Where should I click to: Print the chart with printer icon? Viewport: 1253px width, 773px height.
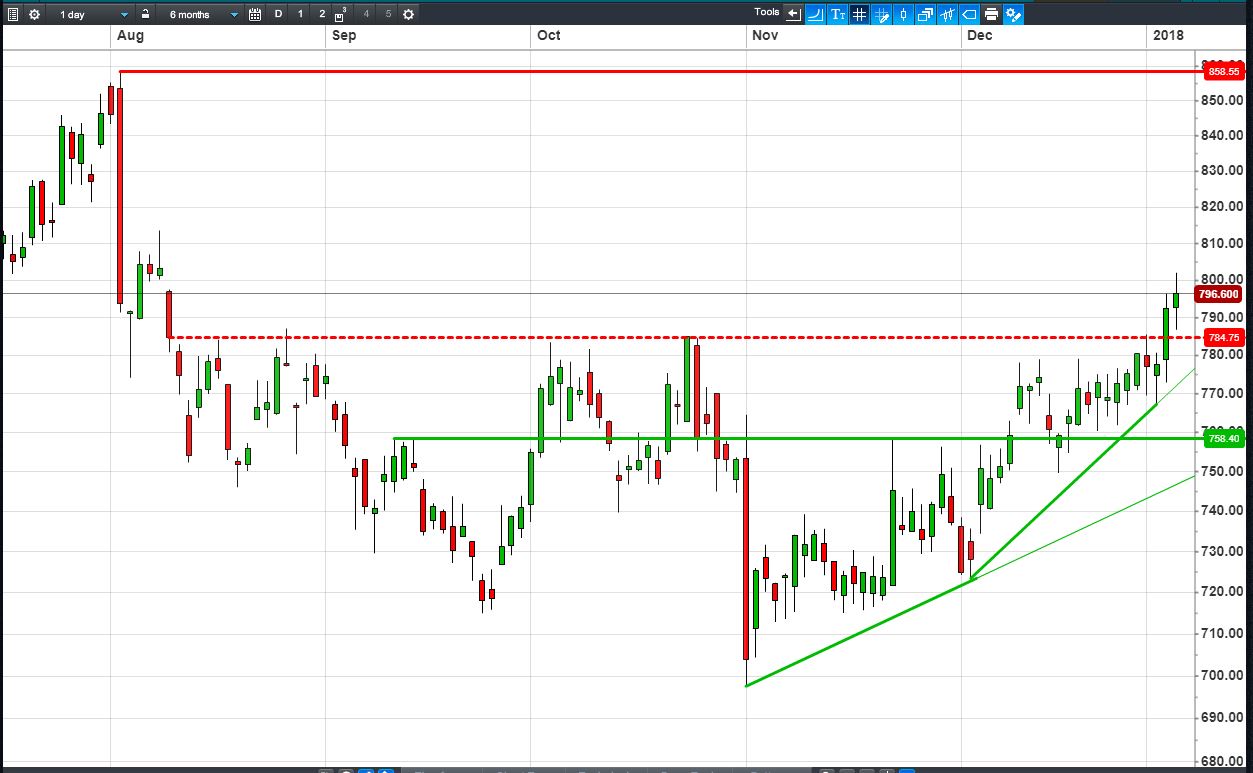[x=991, y=14]
